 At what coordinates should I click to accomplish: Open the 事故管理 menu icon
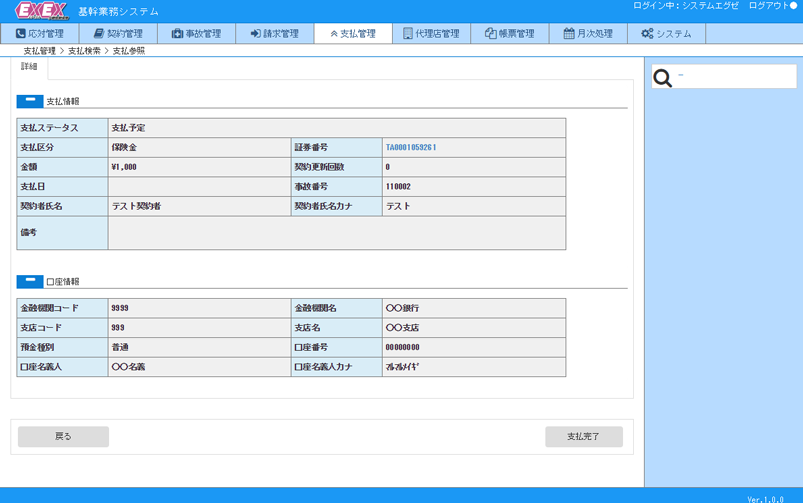(x=177, y=33)
